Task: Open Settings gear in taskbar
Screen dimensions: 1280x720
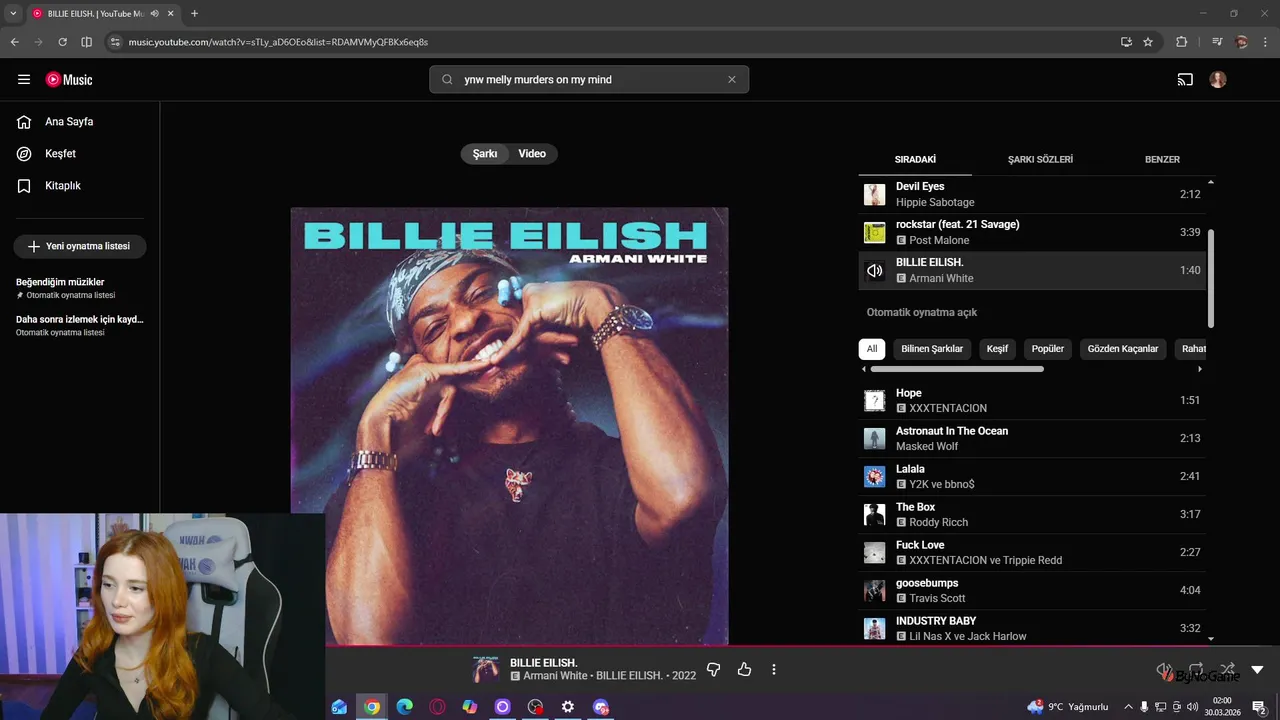Action: point(568,707)
